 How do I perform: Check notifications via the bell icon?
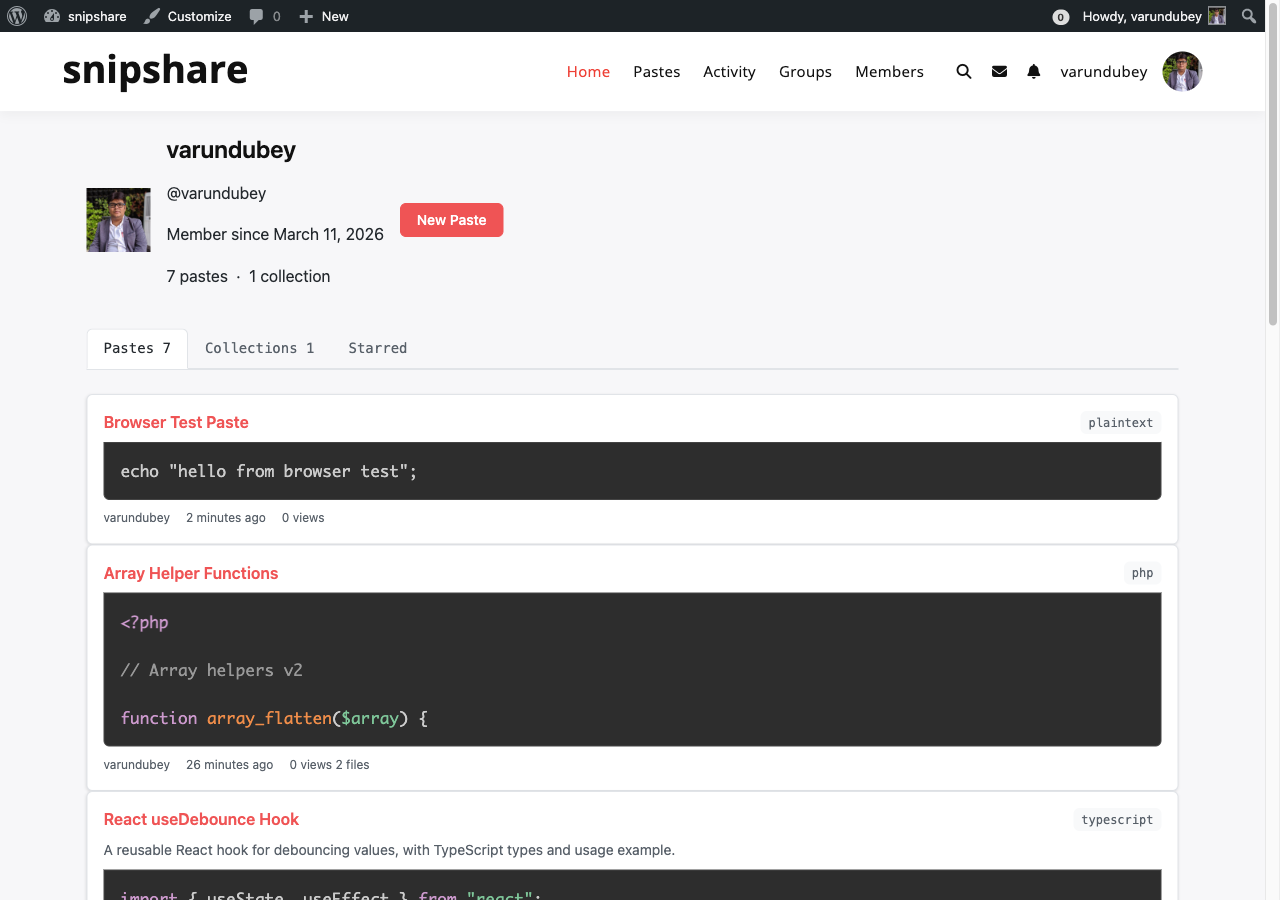(x=1033, y=71)
